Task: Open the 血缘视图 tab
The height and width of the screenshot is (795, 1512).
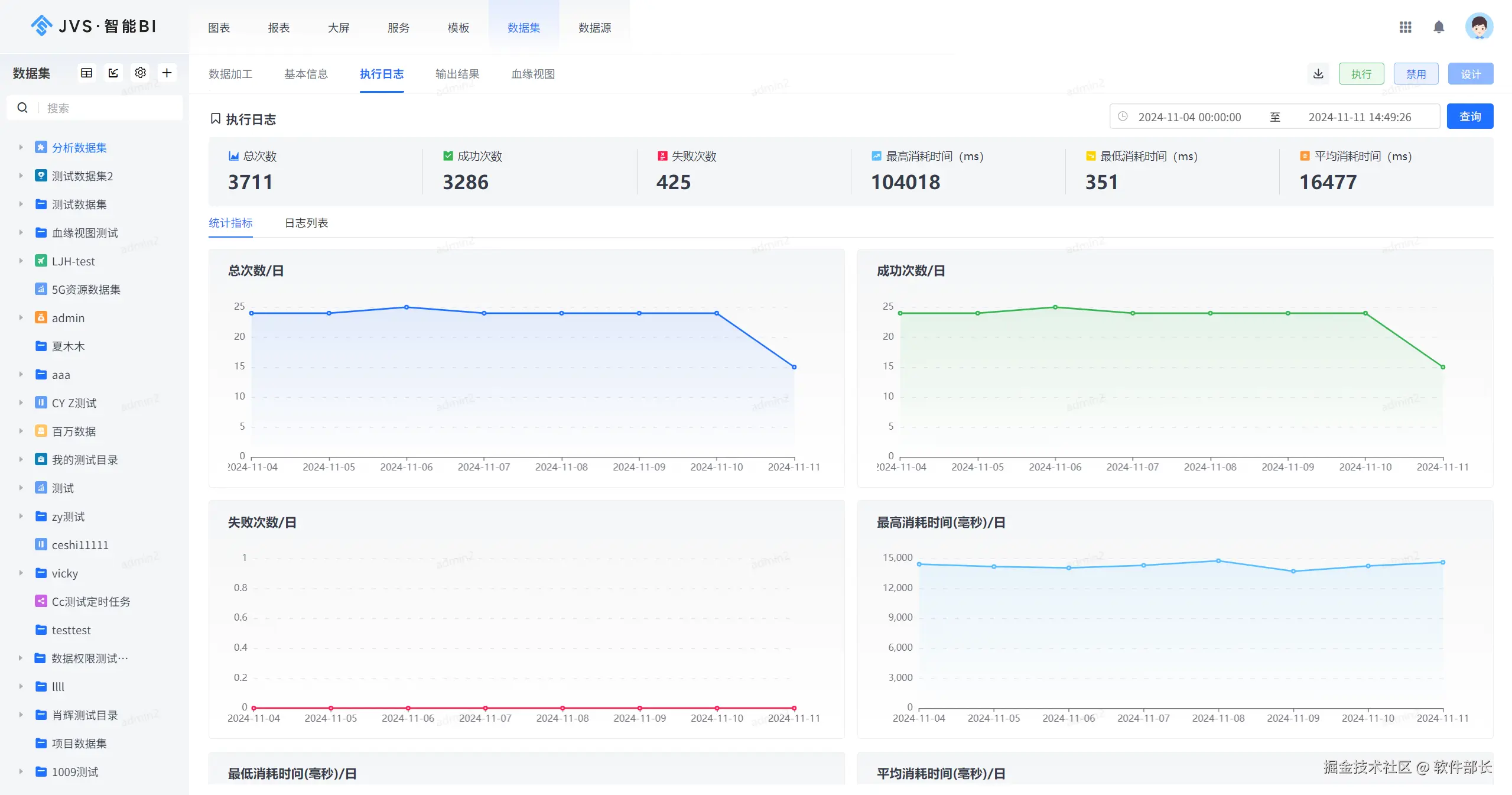Action: point(533,74)
